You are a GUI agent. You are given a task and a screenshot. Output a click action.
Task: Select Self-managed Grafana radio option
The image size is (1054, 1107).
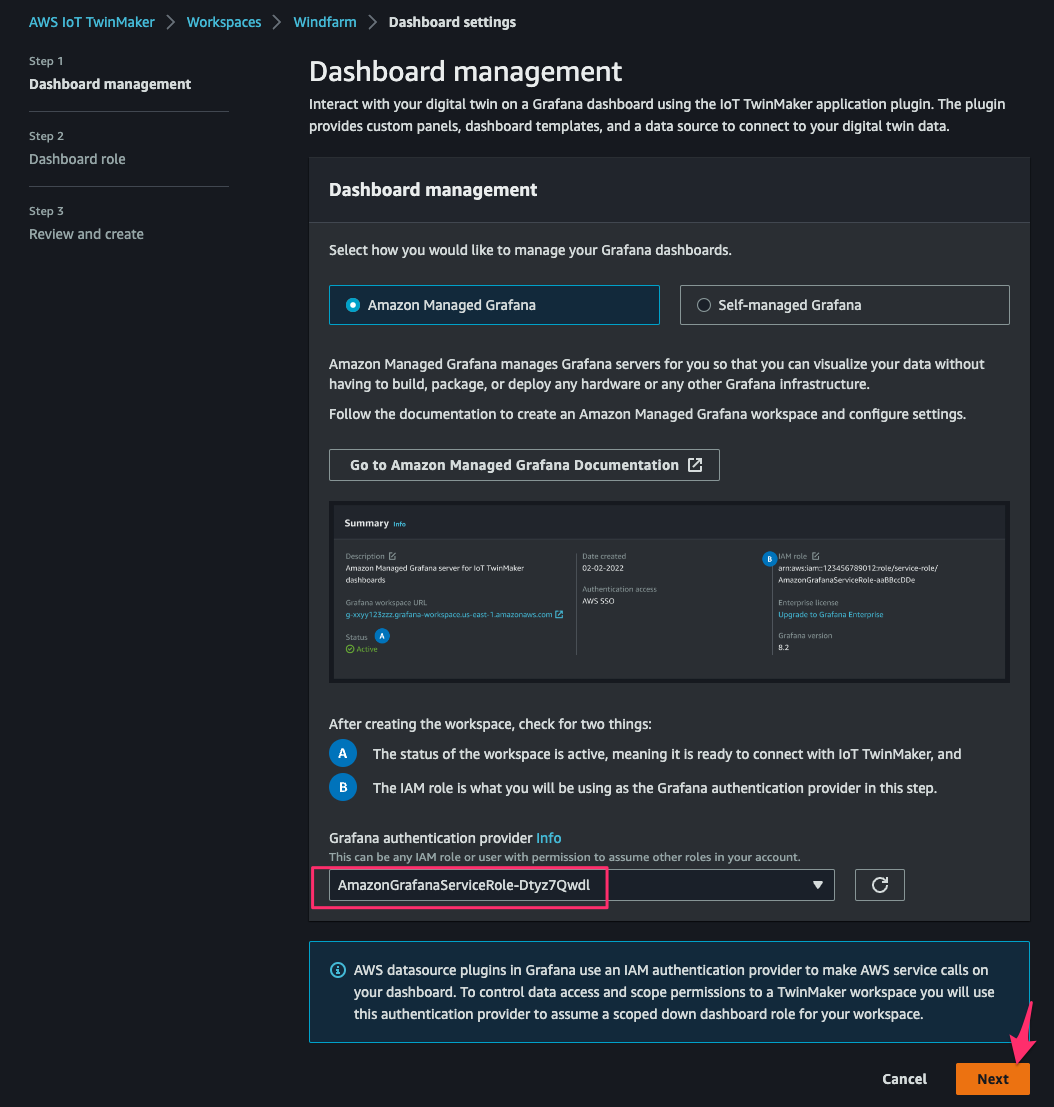click(x=704, y=305)
